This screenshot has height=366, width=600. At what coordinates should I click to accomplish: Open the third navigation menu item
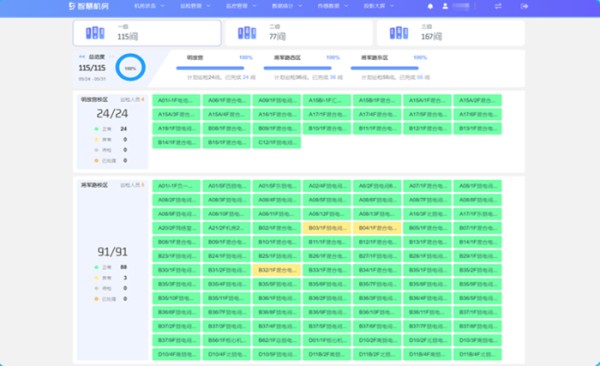click(x=241, y=6)
